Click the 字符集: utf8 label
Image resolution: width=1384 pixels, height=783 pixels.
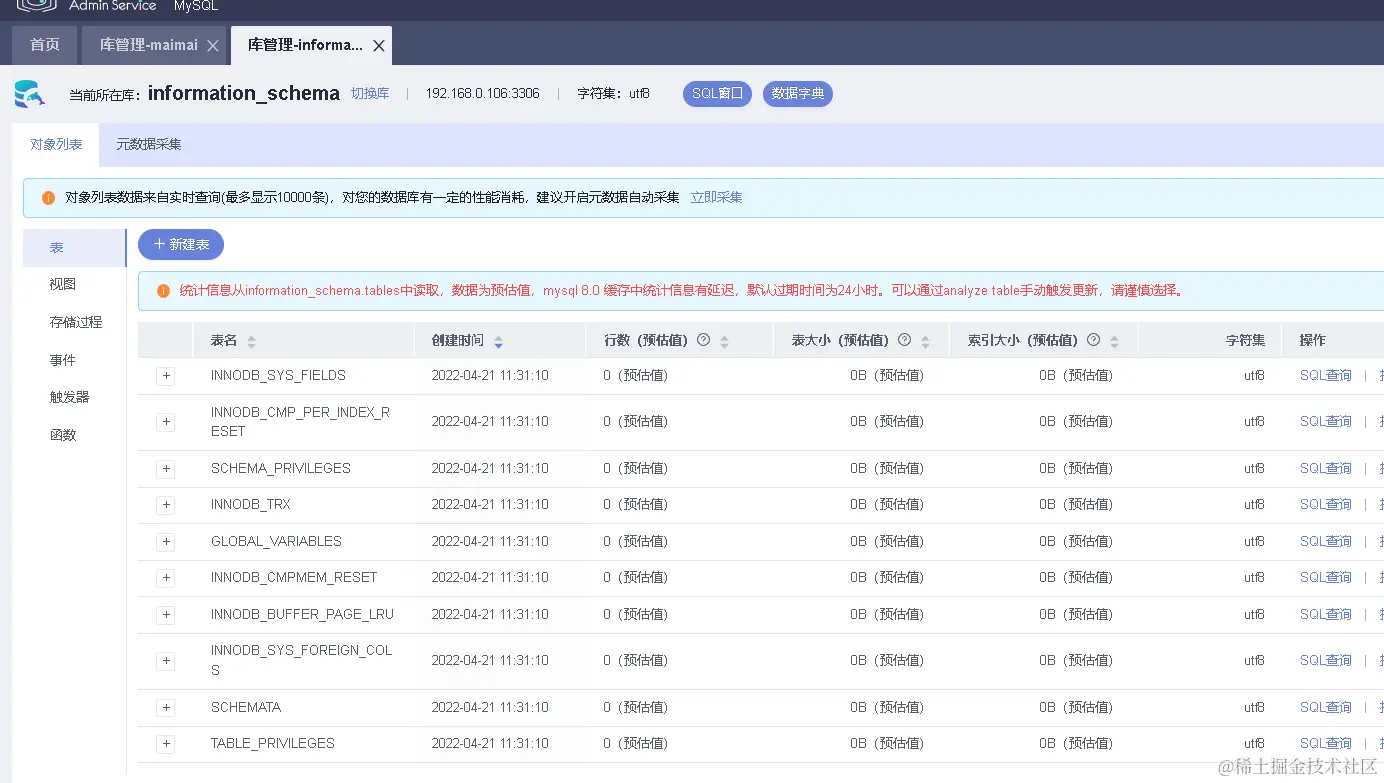coord(614,94)
